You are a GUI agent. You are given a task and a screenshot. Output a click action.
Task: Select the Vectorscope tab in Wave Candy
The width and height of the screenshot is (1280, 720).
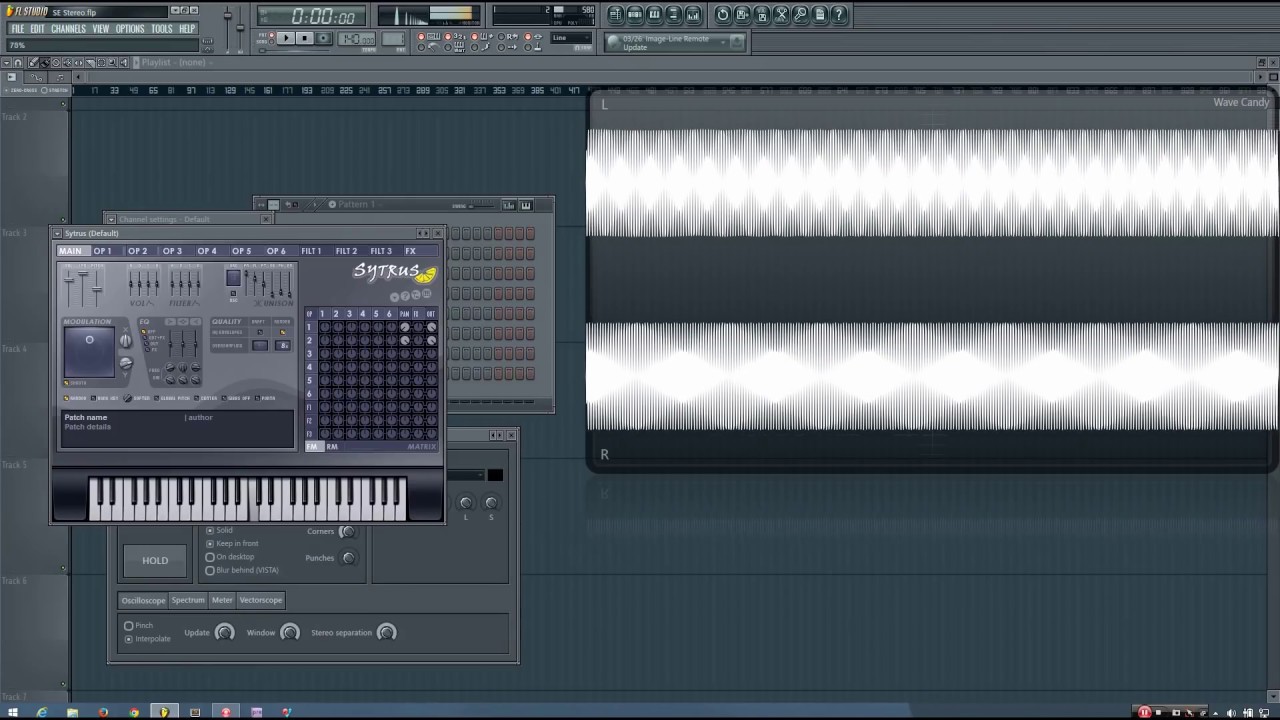coord(261,600)
